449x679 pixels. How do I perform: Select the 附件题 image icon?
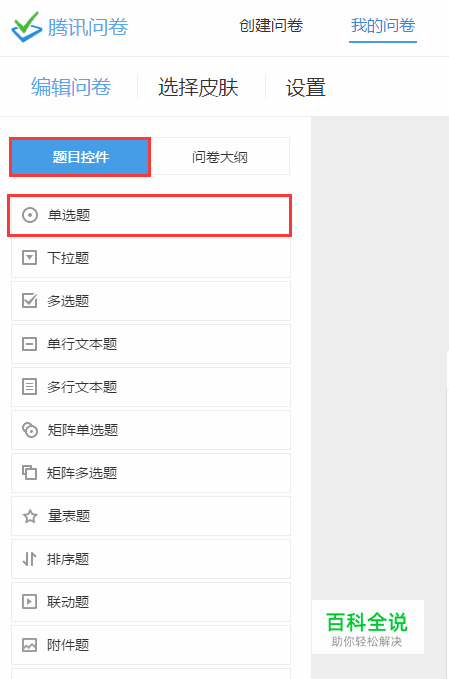(x=29, y=645)
